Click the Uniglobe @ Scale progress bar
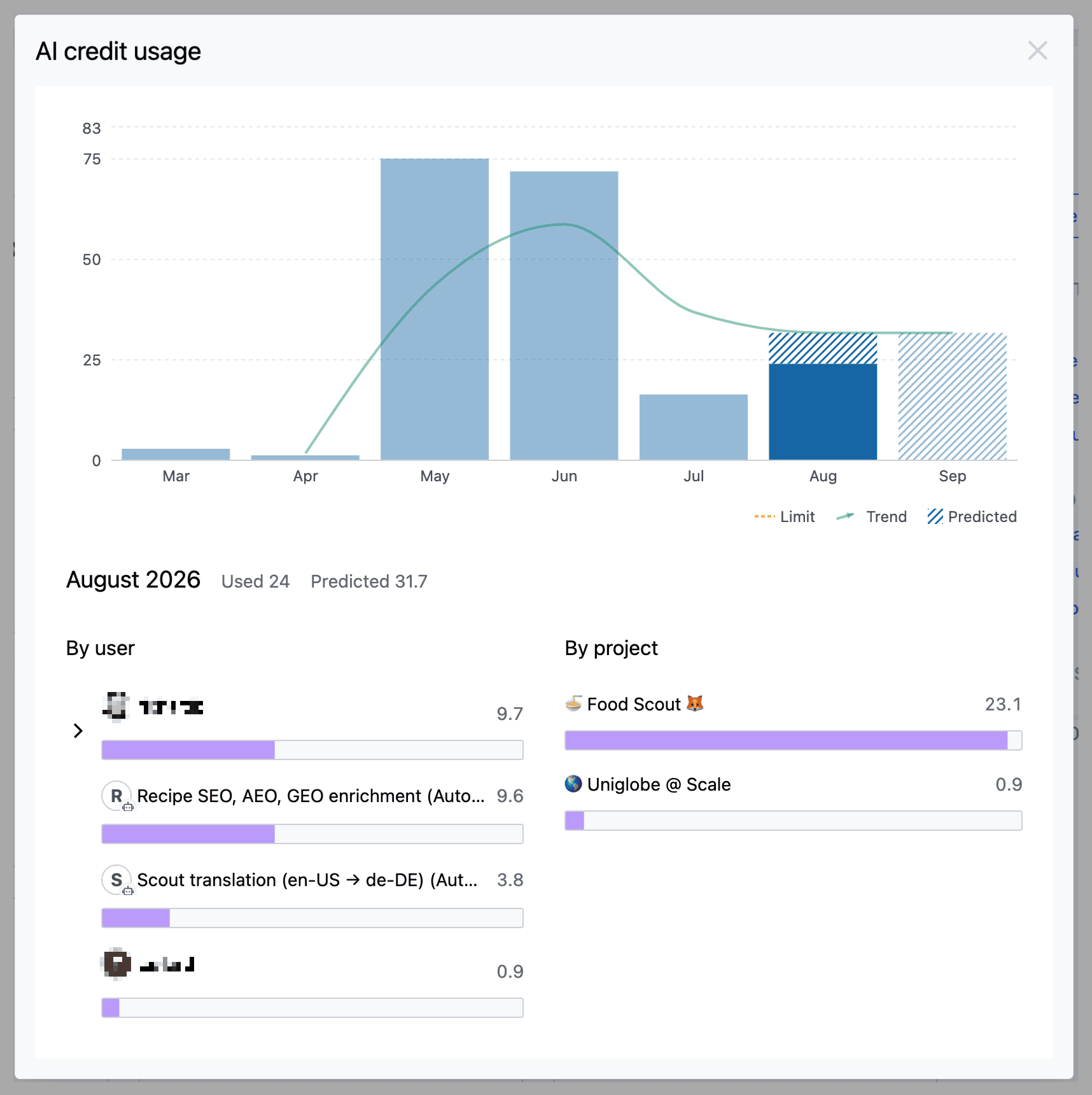Image resolution: width=1092 pixels, height=1095 pixels. point(794,821)
